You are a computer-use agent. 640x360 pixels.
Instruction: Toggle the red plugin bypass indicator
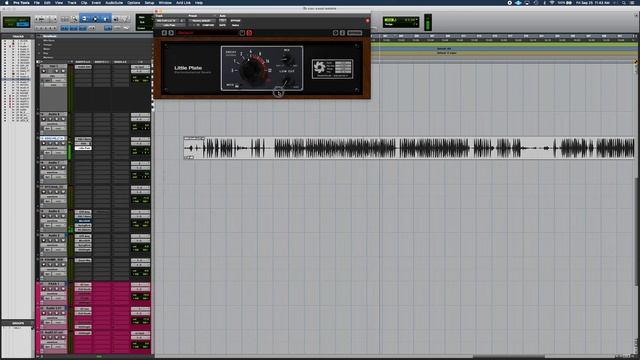point(367,21)
